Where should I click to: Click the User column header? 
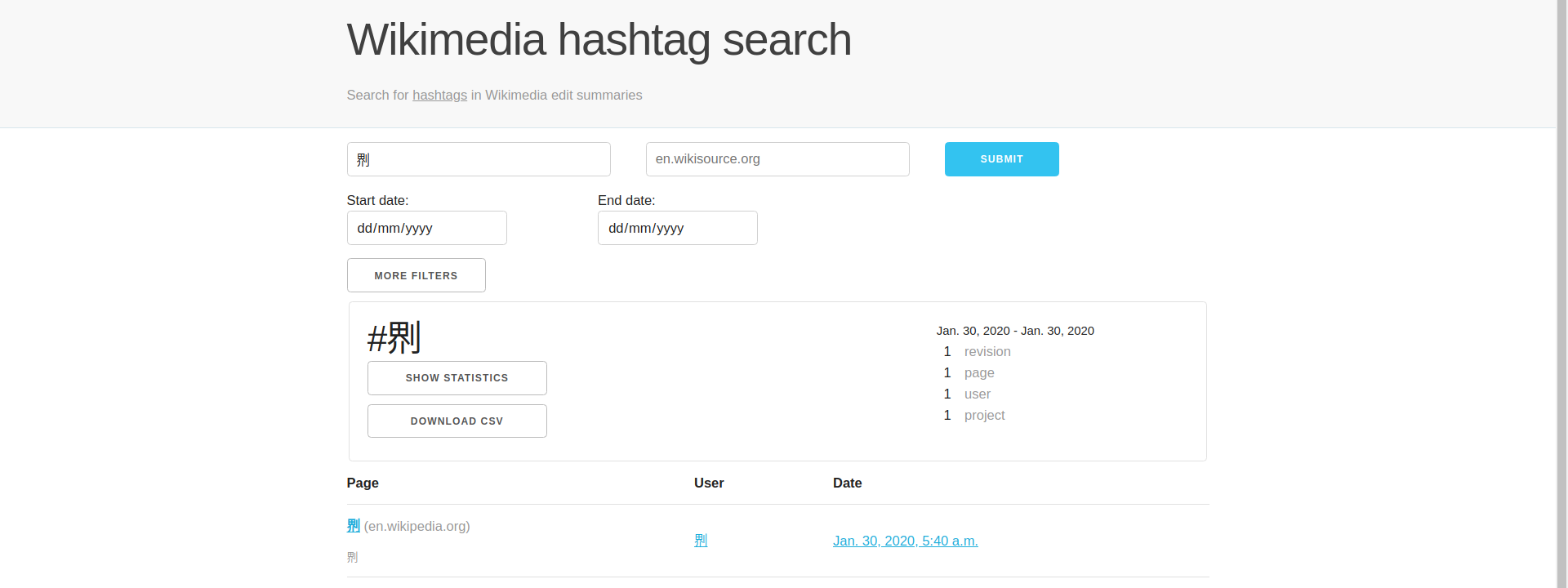[709, 483]
